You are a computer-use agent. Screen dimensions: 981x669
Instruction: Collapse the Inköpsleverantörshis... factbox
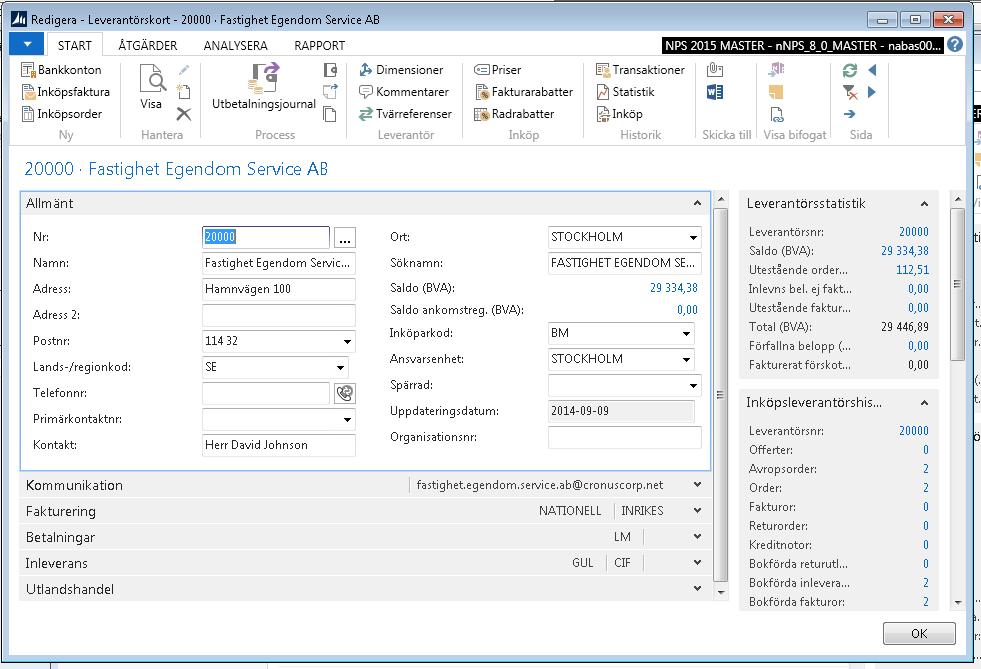click(x=924, y=403)
